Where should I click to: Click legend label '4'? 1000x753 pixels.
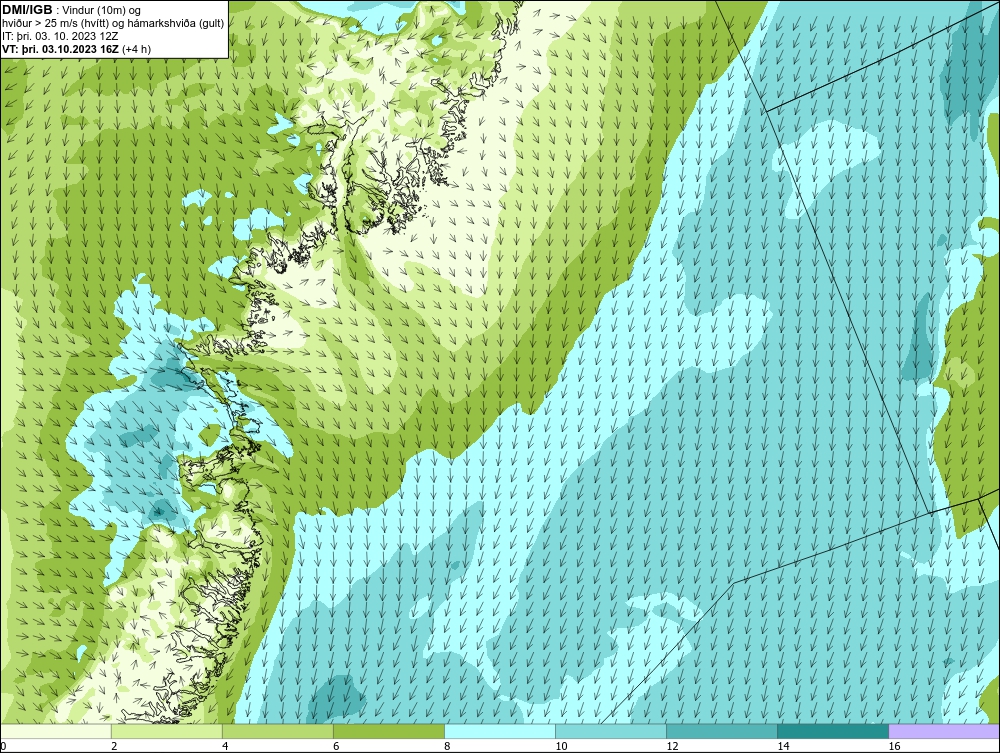[x=225, y=746]
